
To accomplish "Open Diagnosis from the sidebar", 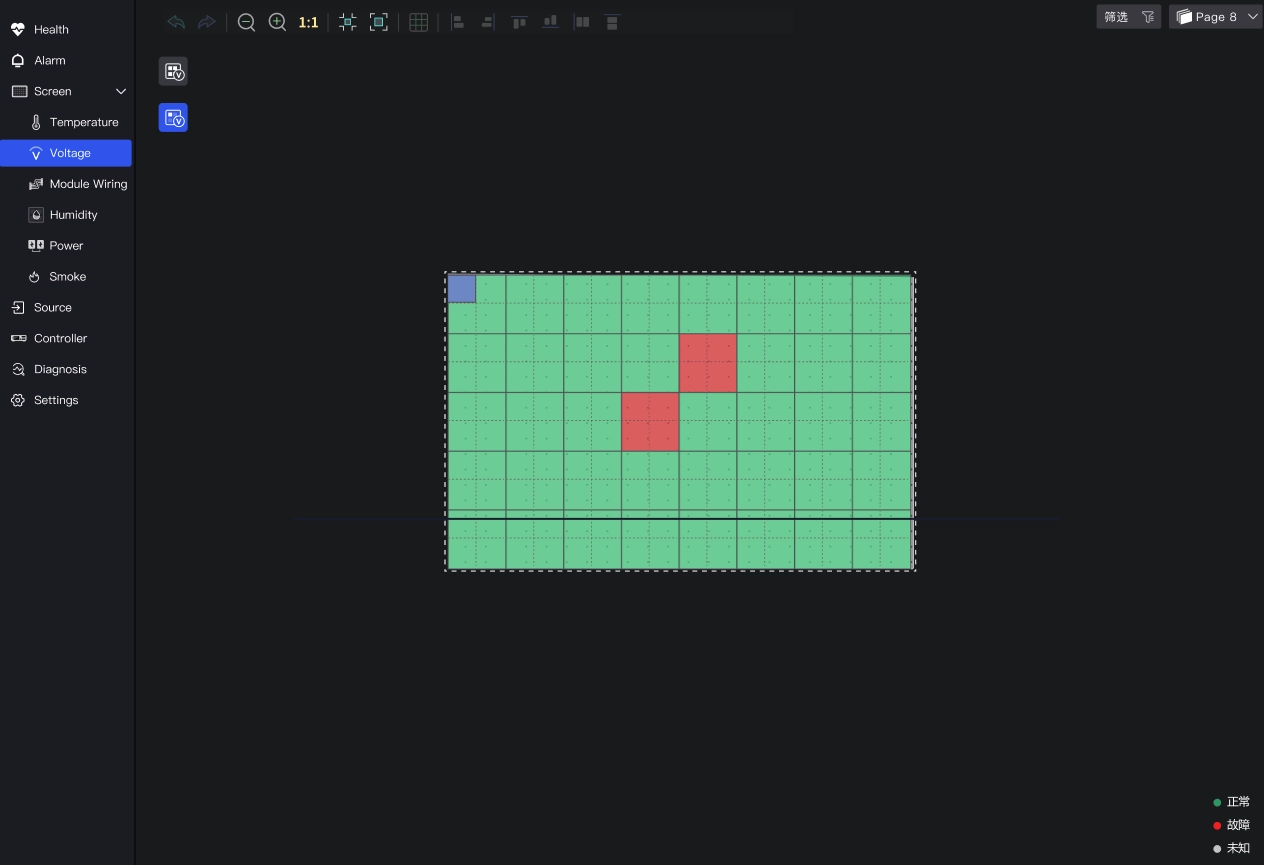I will coord(60,369).
